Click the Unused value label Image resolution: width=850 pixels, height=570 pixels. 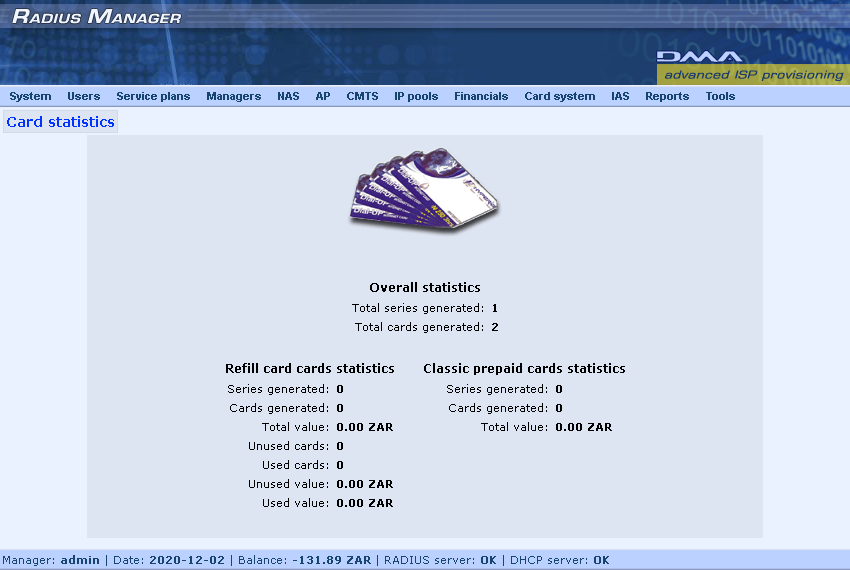pyautogui.click(x=288, y=484)
